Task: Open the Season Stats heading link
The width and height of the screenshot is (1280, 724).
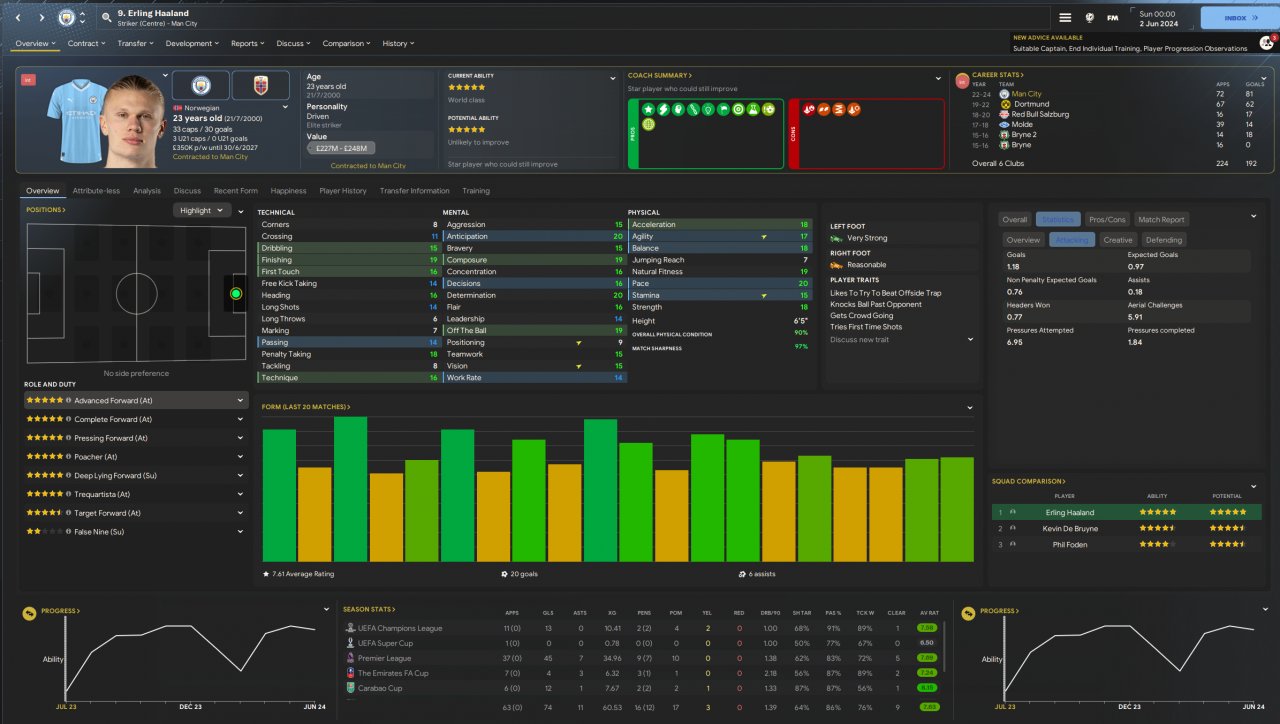Action: [369, 609]
